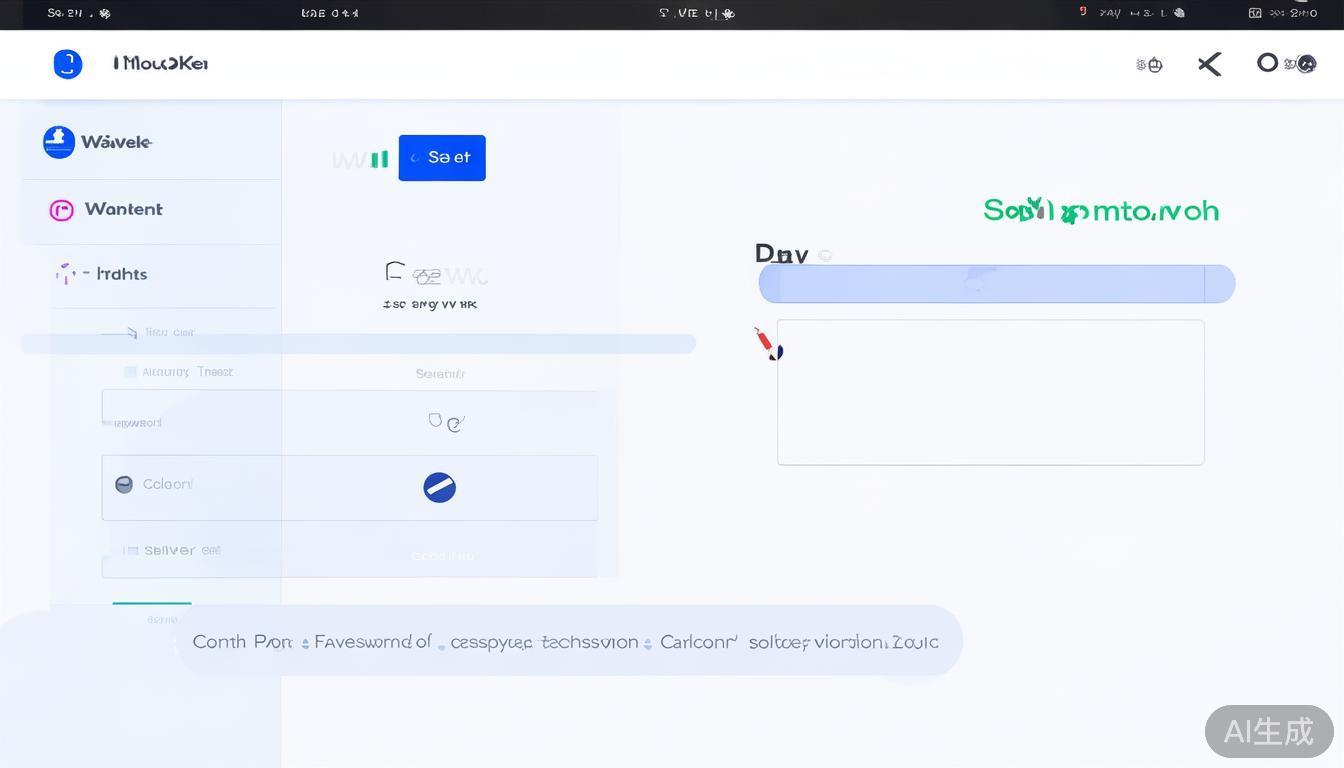
Task: Tick the small checkbox beside Aruoury Tnest
Action: [x=130, y=372]
